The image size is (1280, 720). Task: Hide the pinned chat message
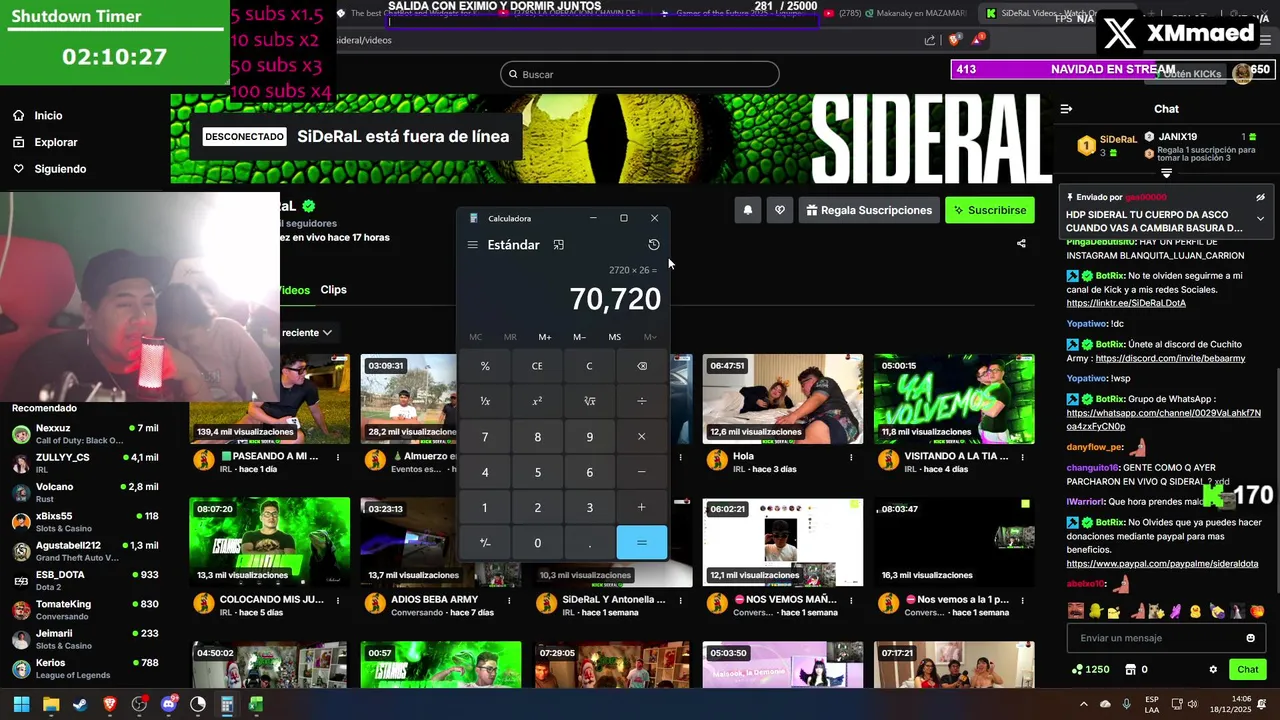[1260, 197]
